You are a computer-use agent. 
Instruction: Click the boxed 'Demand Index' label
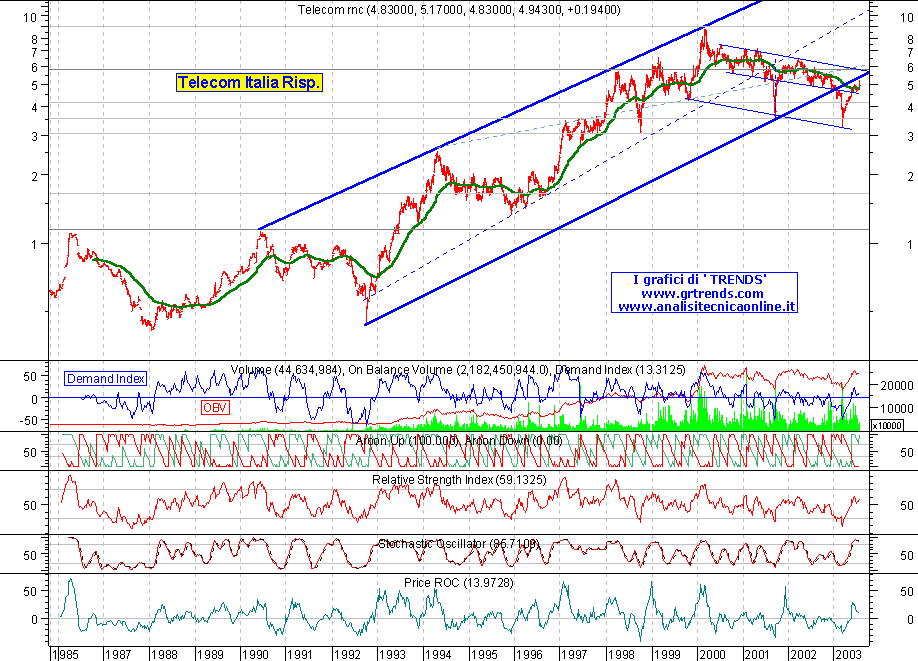pyautogui.click(x=105, y=379)
